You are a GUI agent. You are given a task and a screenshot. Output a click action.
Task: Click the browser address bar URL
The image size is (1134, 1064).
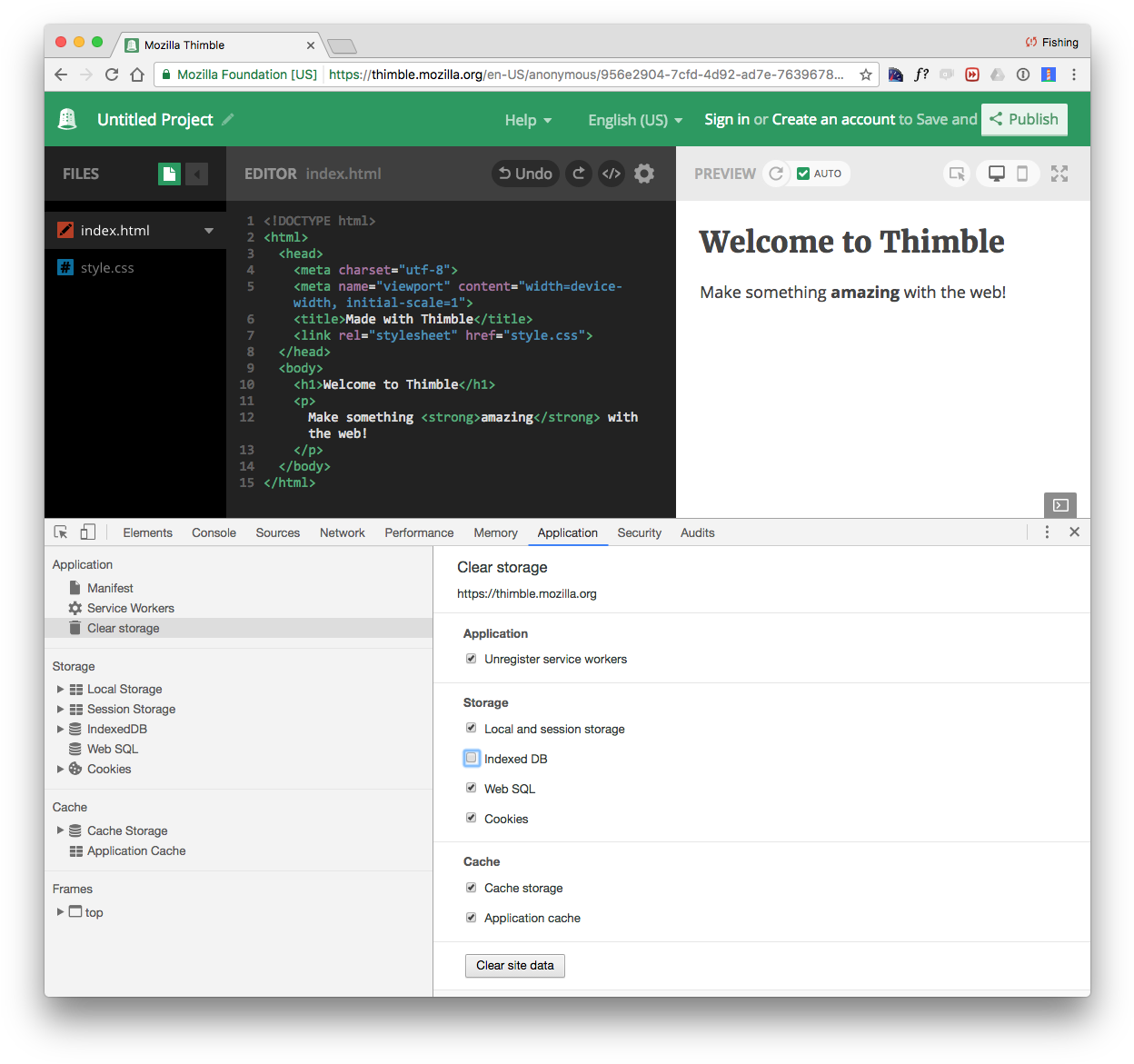tap(585, 75)
